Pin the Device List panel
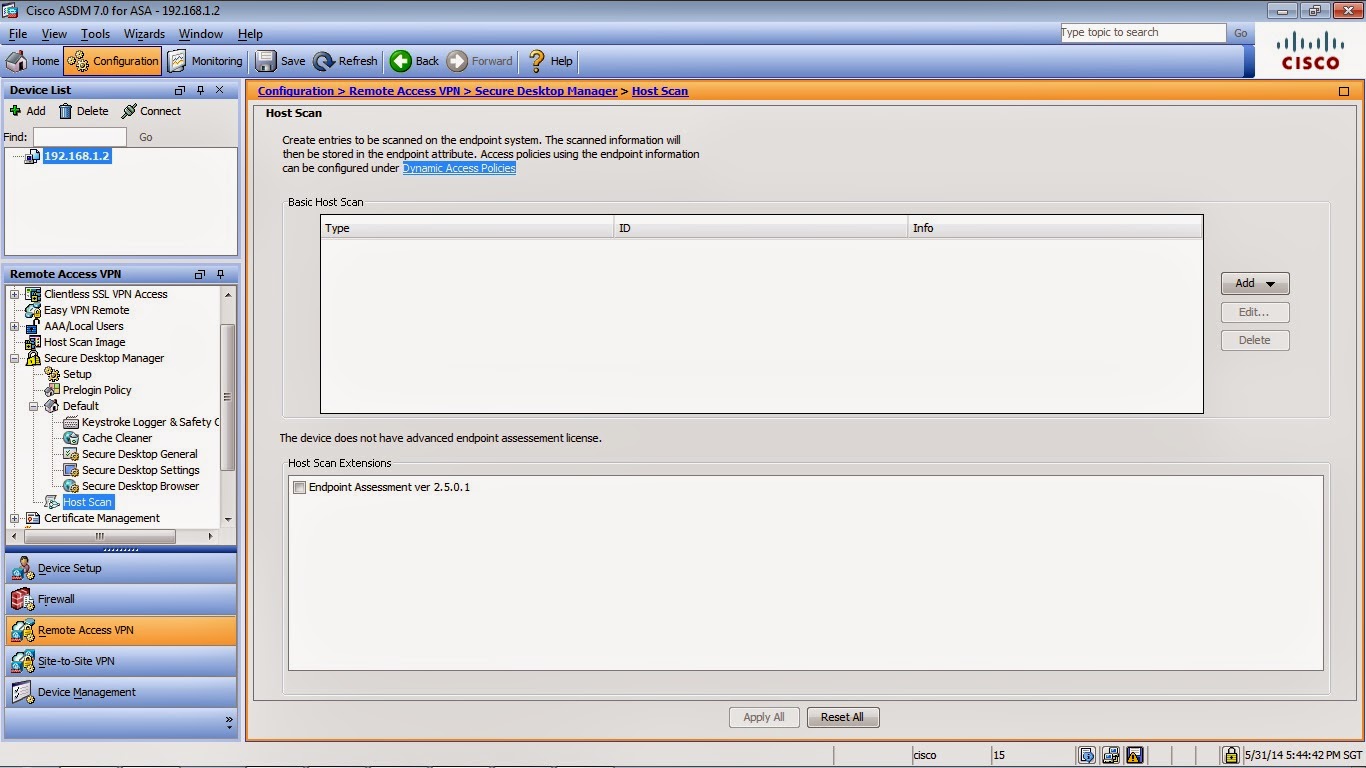This screenshot has width=1366, height=768. (x=200, y=90)
